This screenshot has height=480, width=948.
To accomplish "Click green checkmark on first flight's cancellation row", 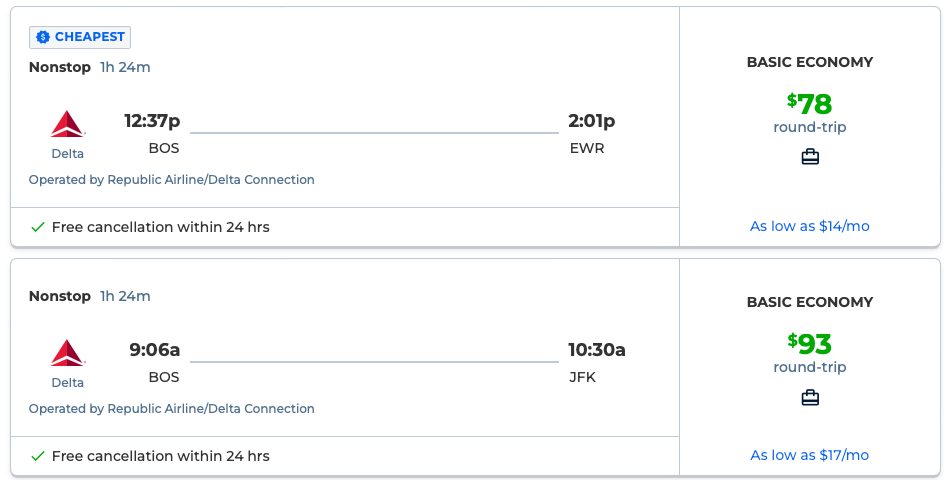I will click(38, 227).
